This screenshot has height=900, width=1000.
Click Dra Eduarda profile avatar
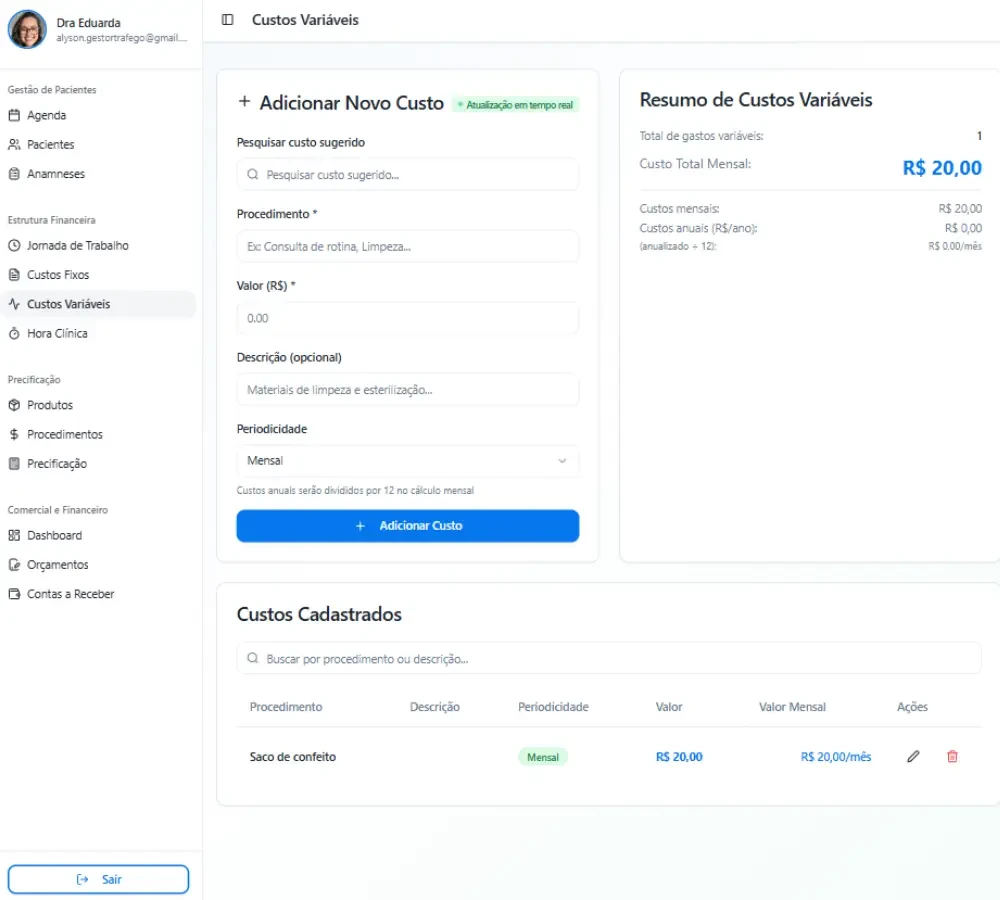pos(27,29)
